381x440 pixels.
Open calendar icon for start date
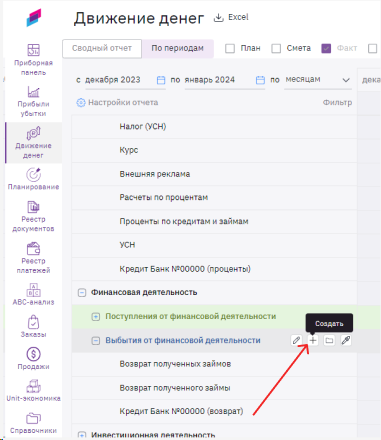pyautogui.click(x=161, y=80)
